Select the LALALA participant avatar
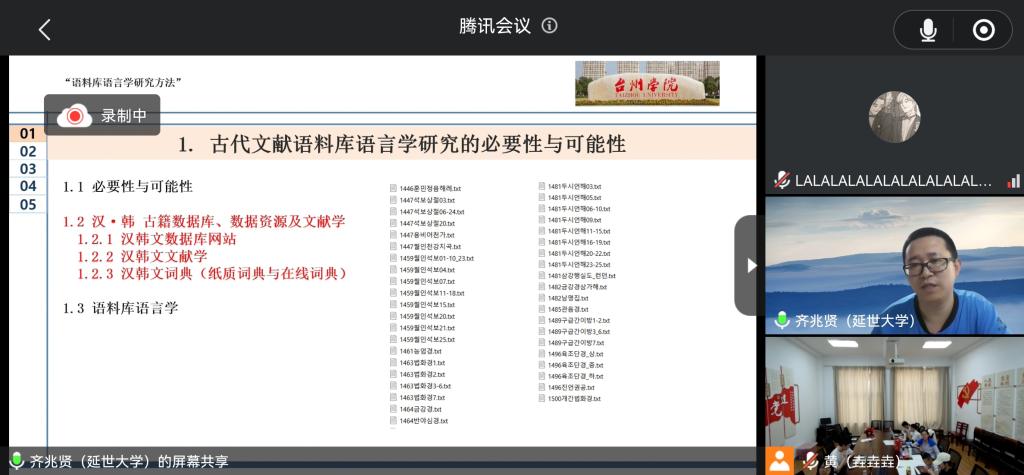This screenshot has height=475, width=1024. click(894, 117)
